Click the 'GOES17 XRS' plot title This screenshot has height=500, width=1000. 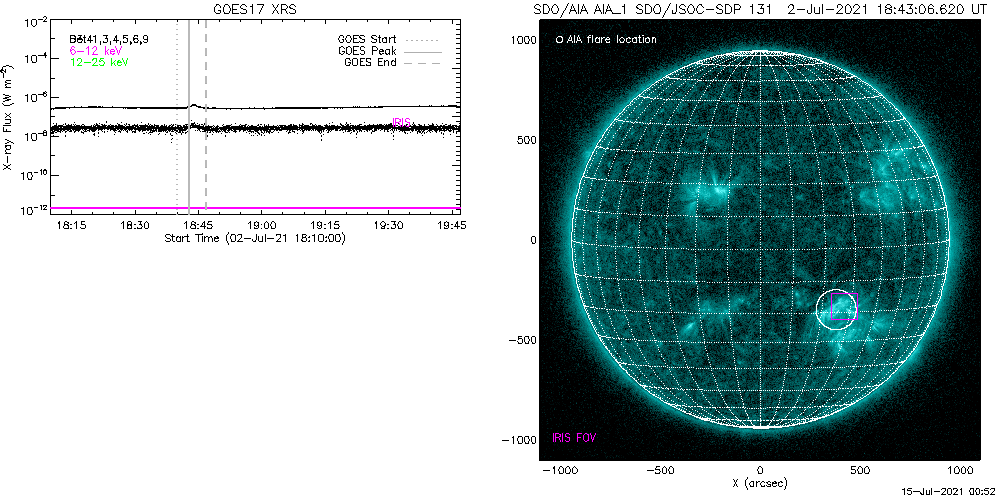click(x=256, y=10)
